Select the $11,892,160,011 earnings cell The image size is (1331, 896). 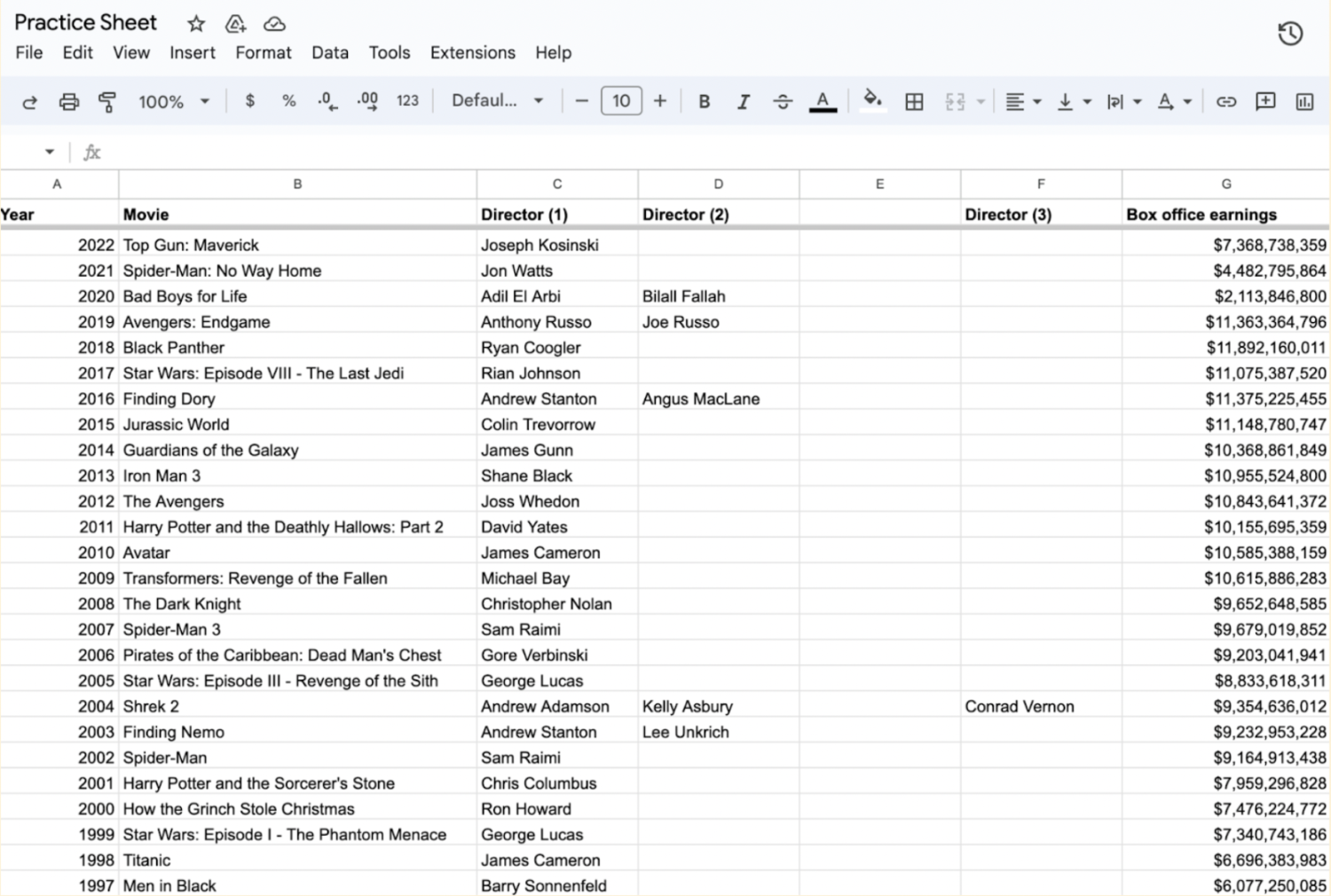click(x=1226, y=348)
